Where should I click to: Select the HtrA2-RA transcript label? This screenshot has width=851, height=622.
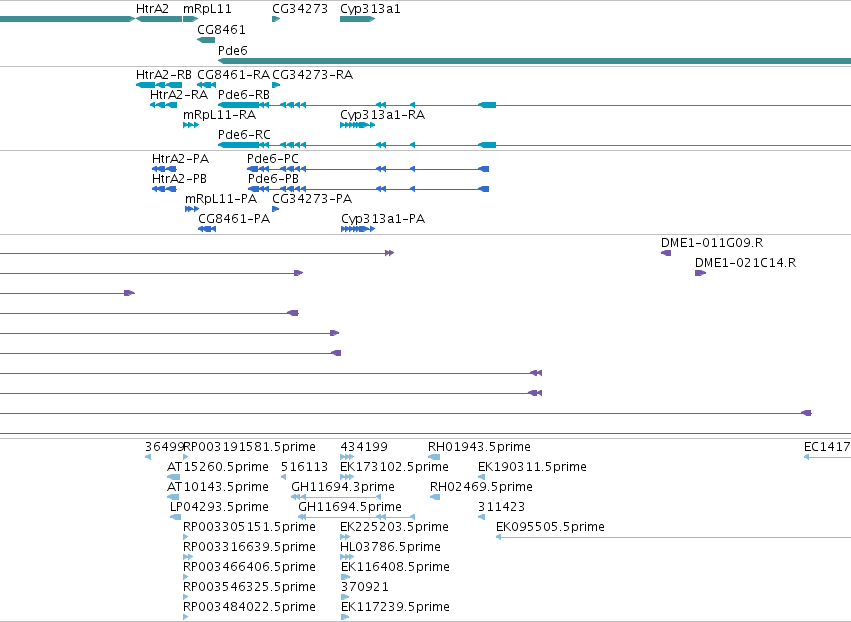click(179, 94)
